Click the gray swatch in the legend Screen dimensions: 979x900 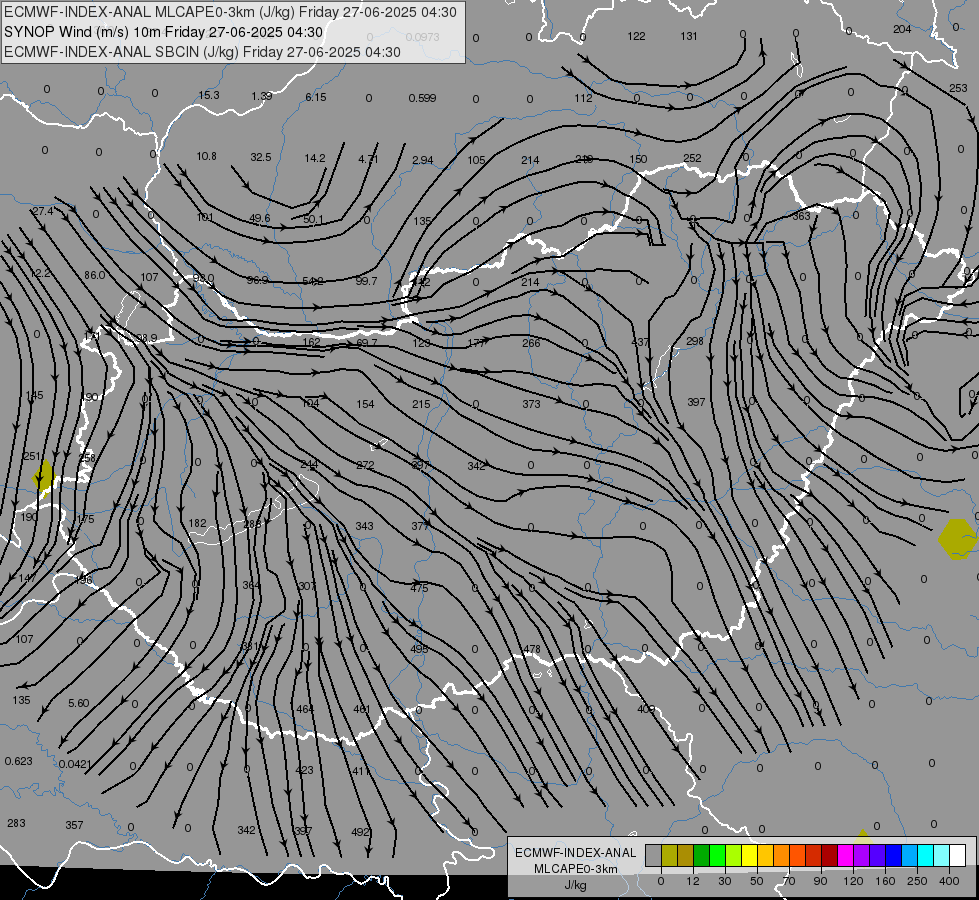point(653,855)
